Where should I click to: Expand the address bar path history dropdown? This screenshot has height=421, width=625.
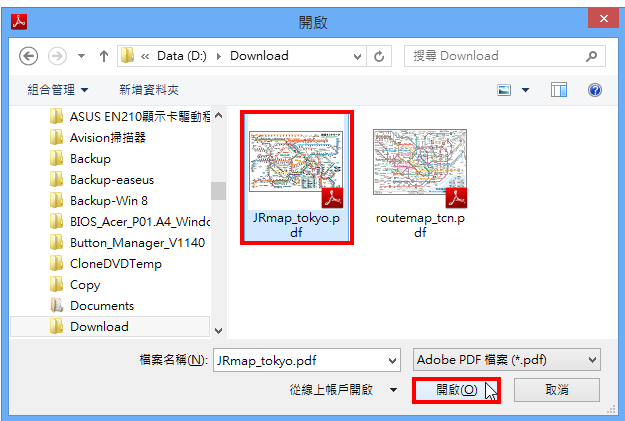(x=357, y=56)
